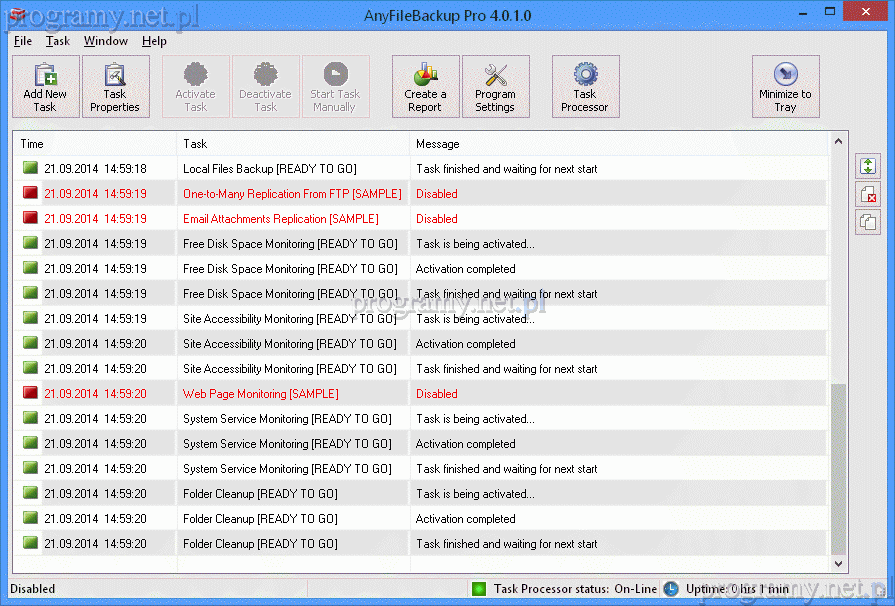
Task: Open Task Properties from the toolbar
Action: pos(115,86)
